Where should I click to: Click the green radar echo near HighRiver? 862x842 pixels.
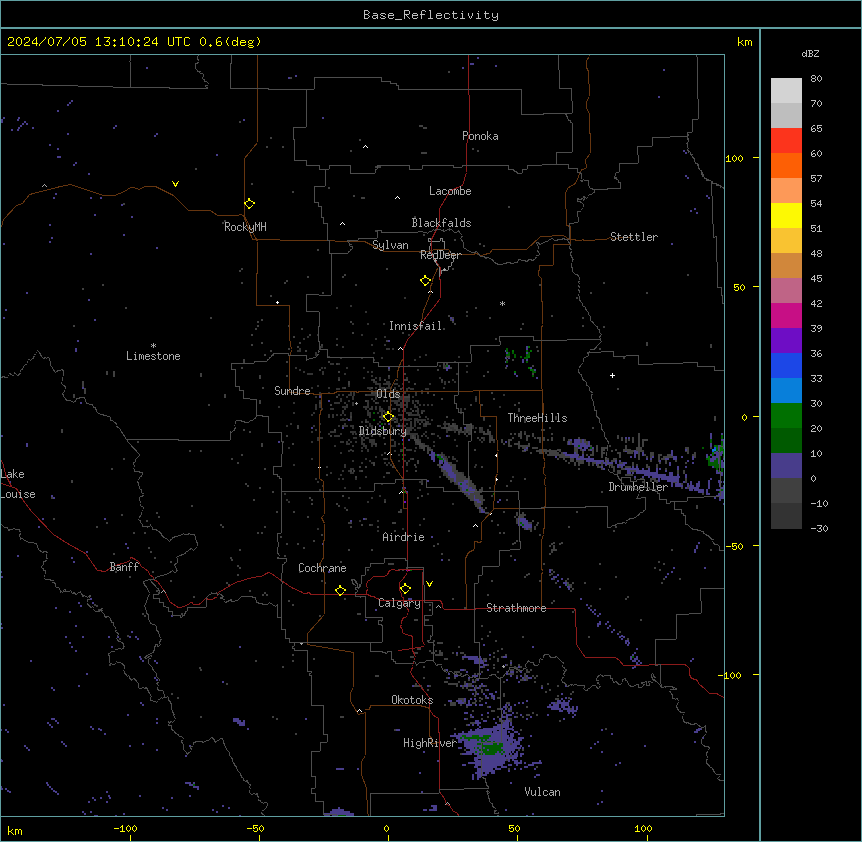[487, 746]
